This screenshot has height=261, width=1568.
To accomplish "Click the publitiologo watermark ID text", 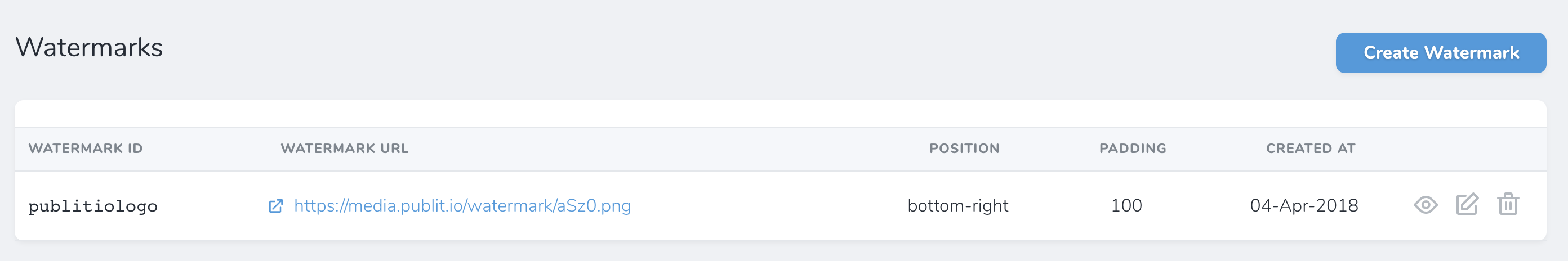I will [x=93, y=206].
